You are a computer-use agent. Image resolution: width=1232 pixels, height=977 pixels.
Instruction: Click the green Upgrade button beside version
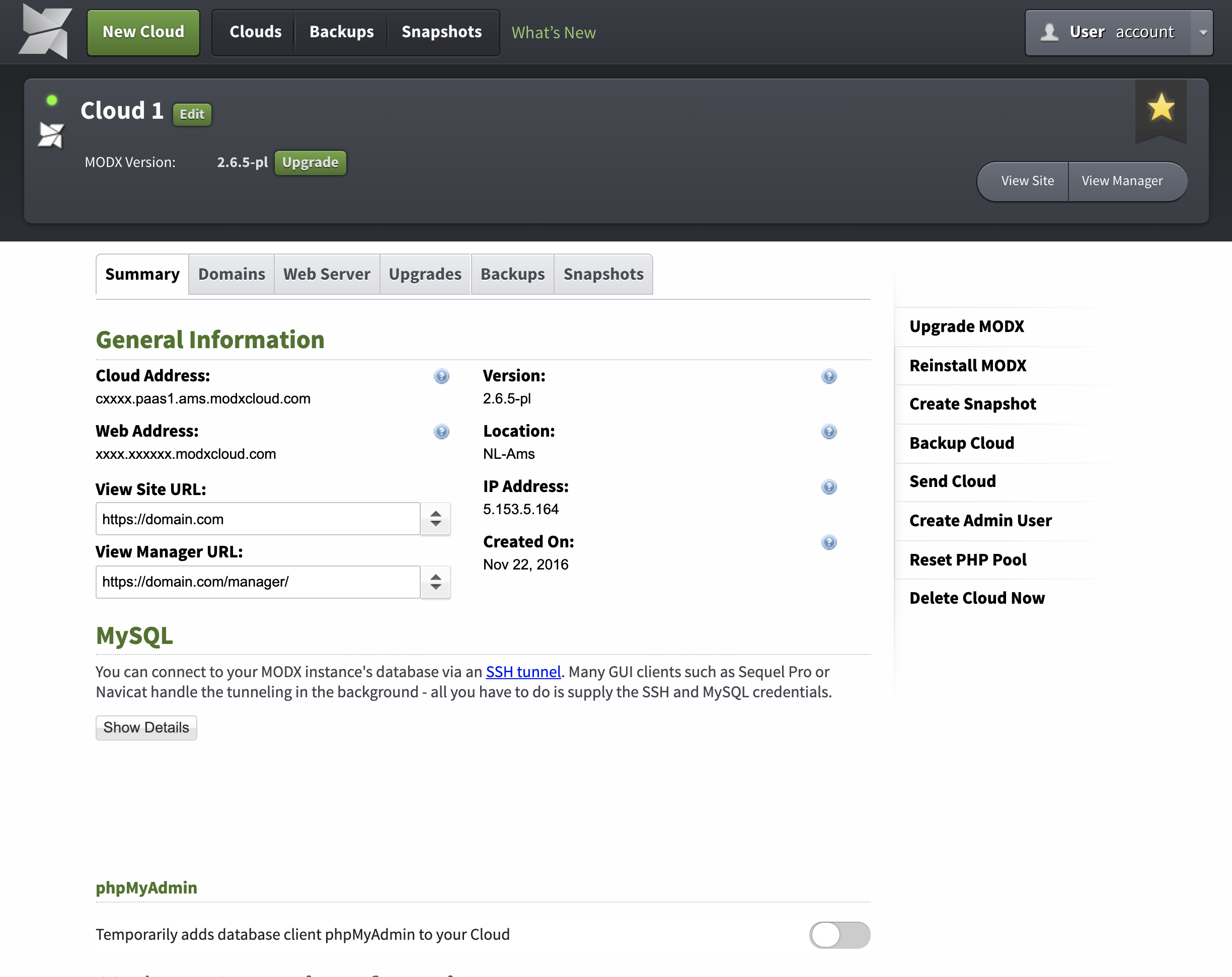311,163
